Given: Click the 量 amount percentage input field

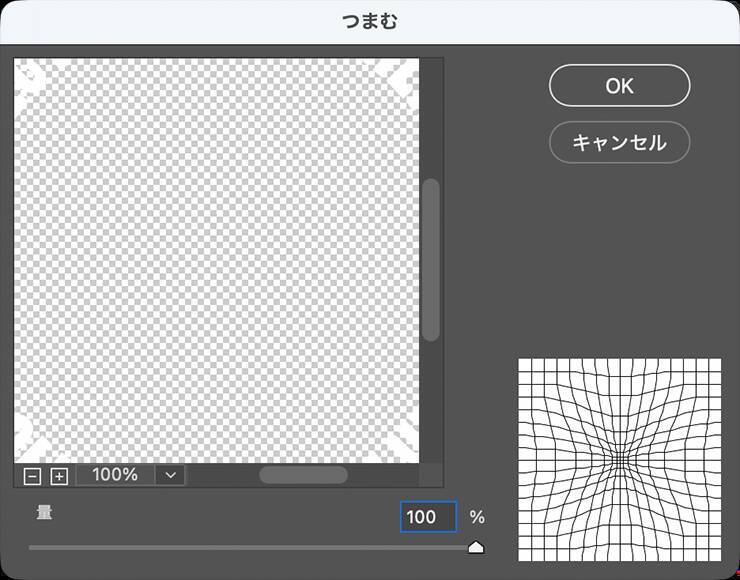Looking at the screenshot, I should (x=429, y=517).
